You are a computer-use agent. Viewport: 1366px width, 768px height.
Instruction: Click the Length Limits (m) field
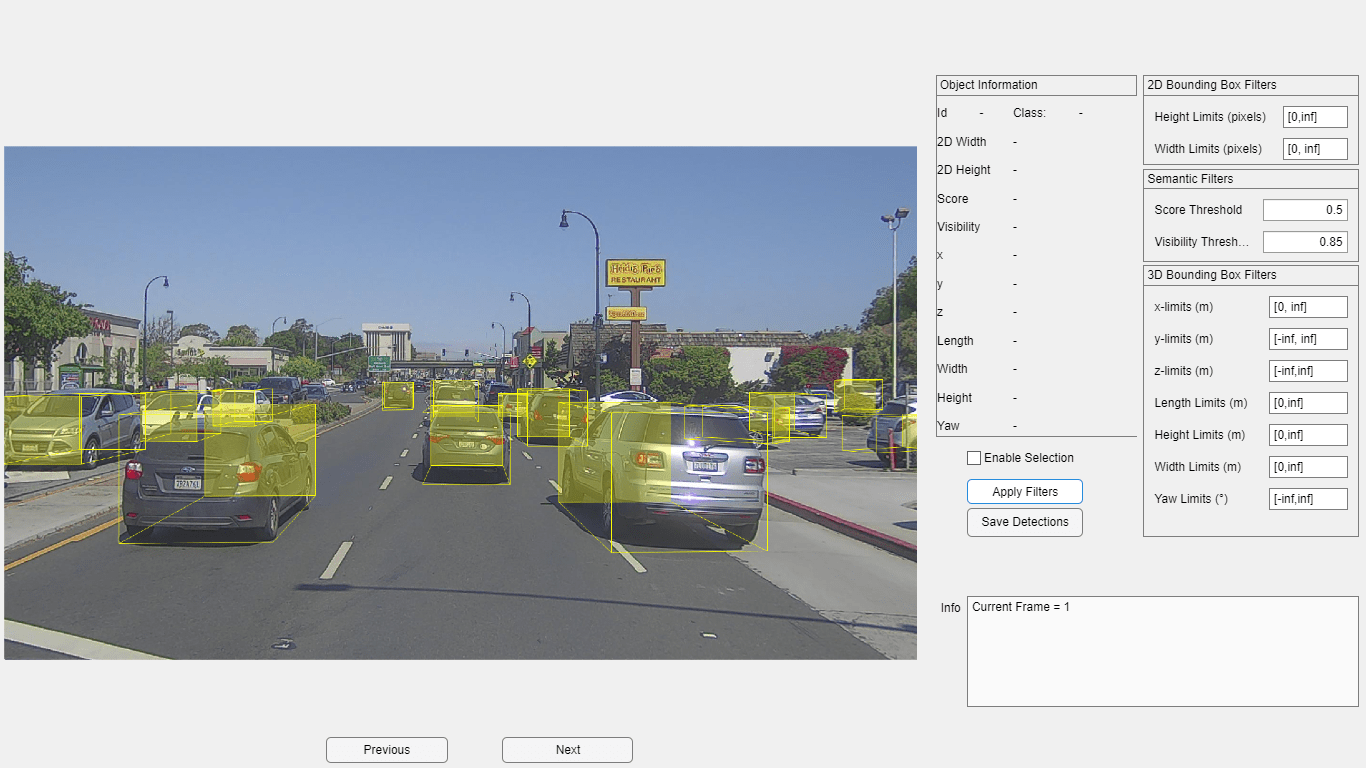pyautogui.click(x=1308, y=403)
